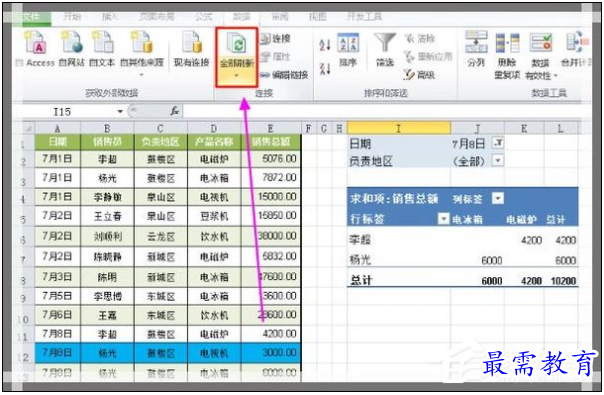Click Edit Links (编辑链接)

(284, 75)
